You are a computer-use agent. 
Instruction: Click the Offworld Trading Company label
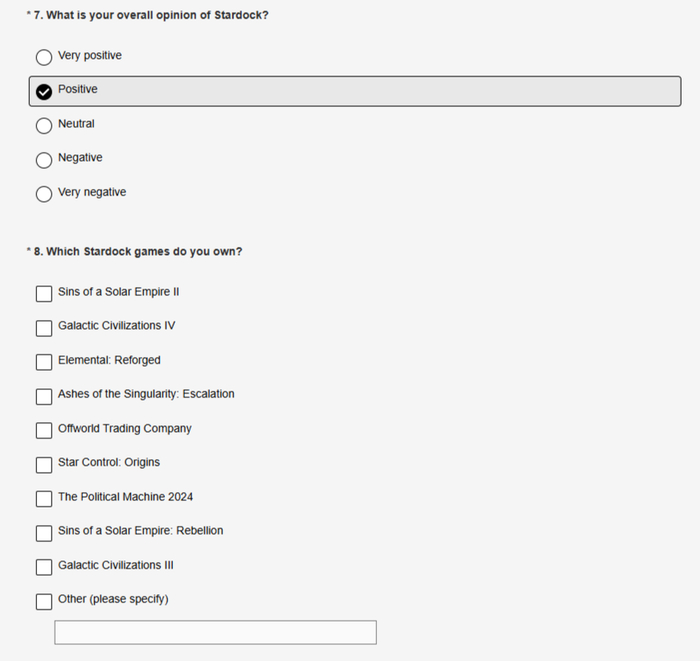[x=125, y=428]
